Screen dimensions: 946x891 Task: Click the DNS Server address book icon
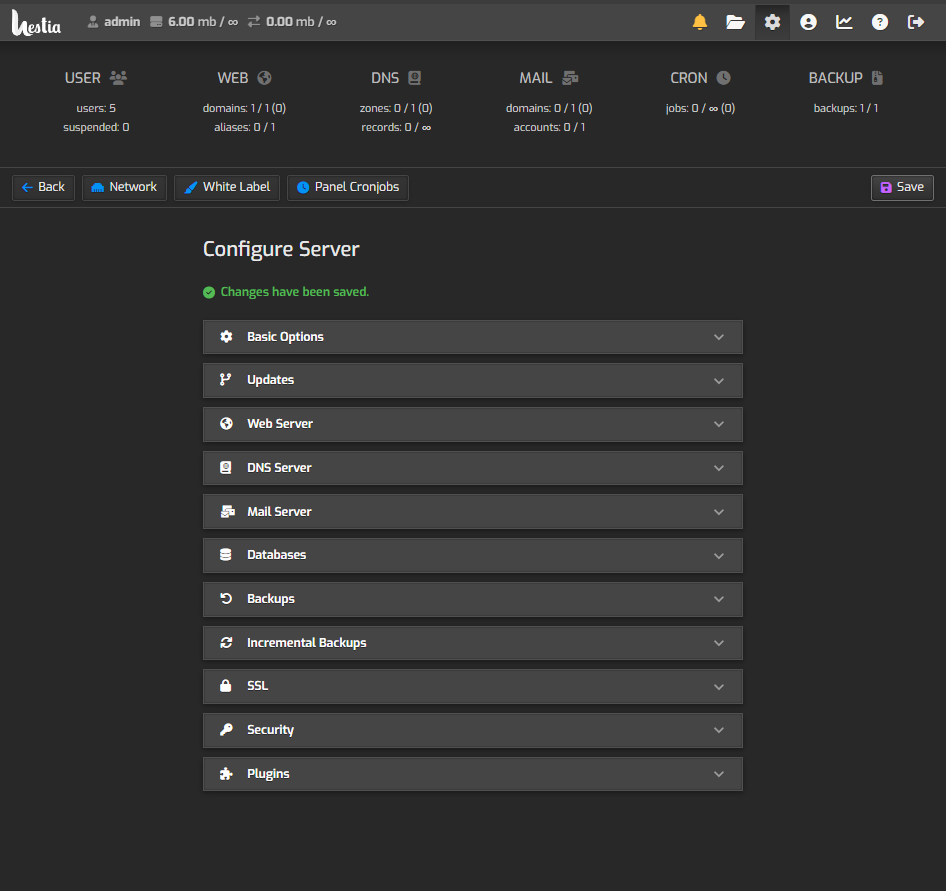[x=226, y=468]
